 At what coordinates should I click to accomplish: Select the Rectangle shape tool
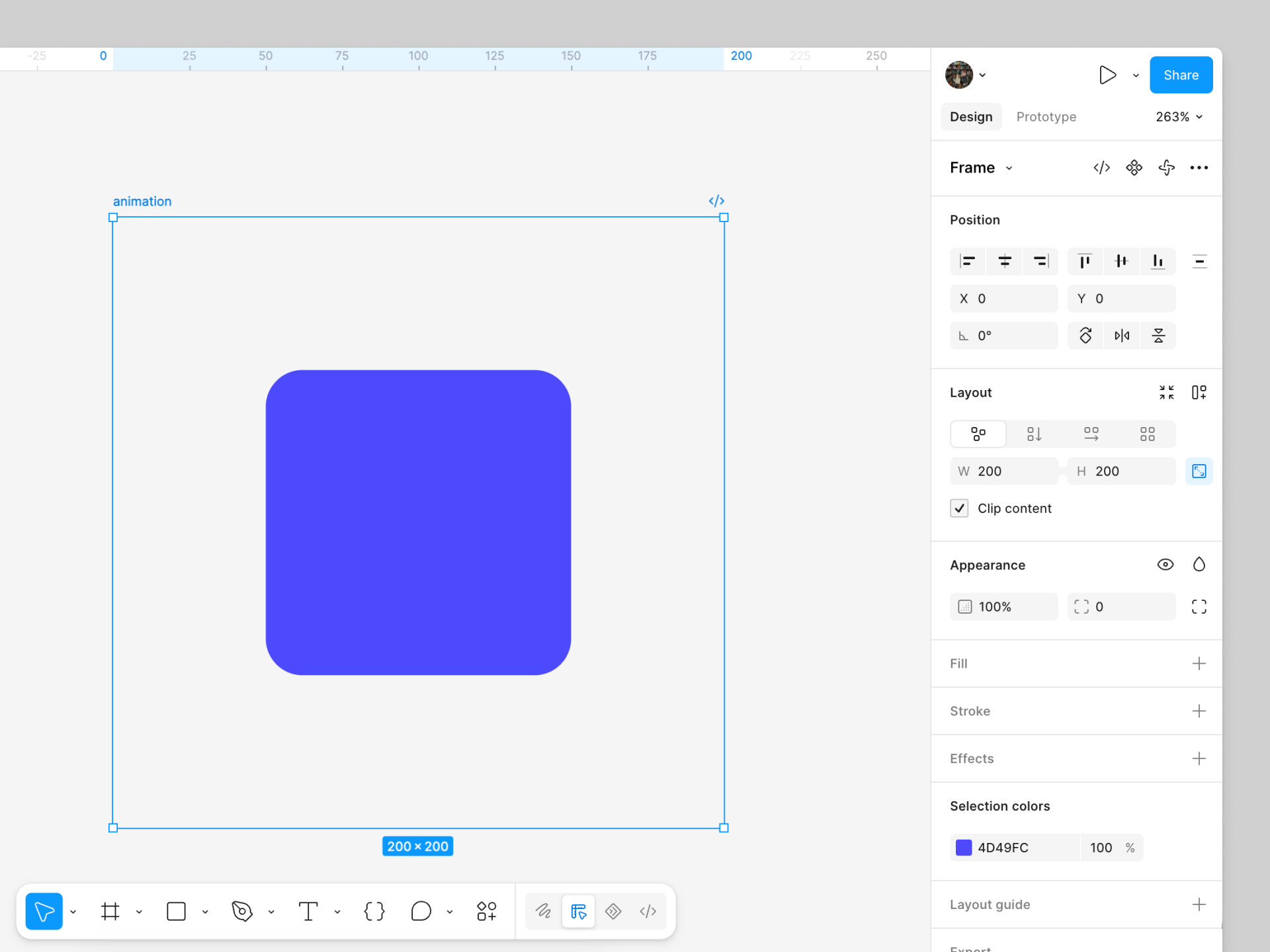pos(176,912)
